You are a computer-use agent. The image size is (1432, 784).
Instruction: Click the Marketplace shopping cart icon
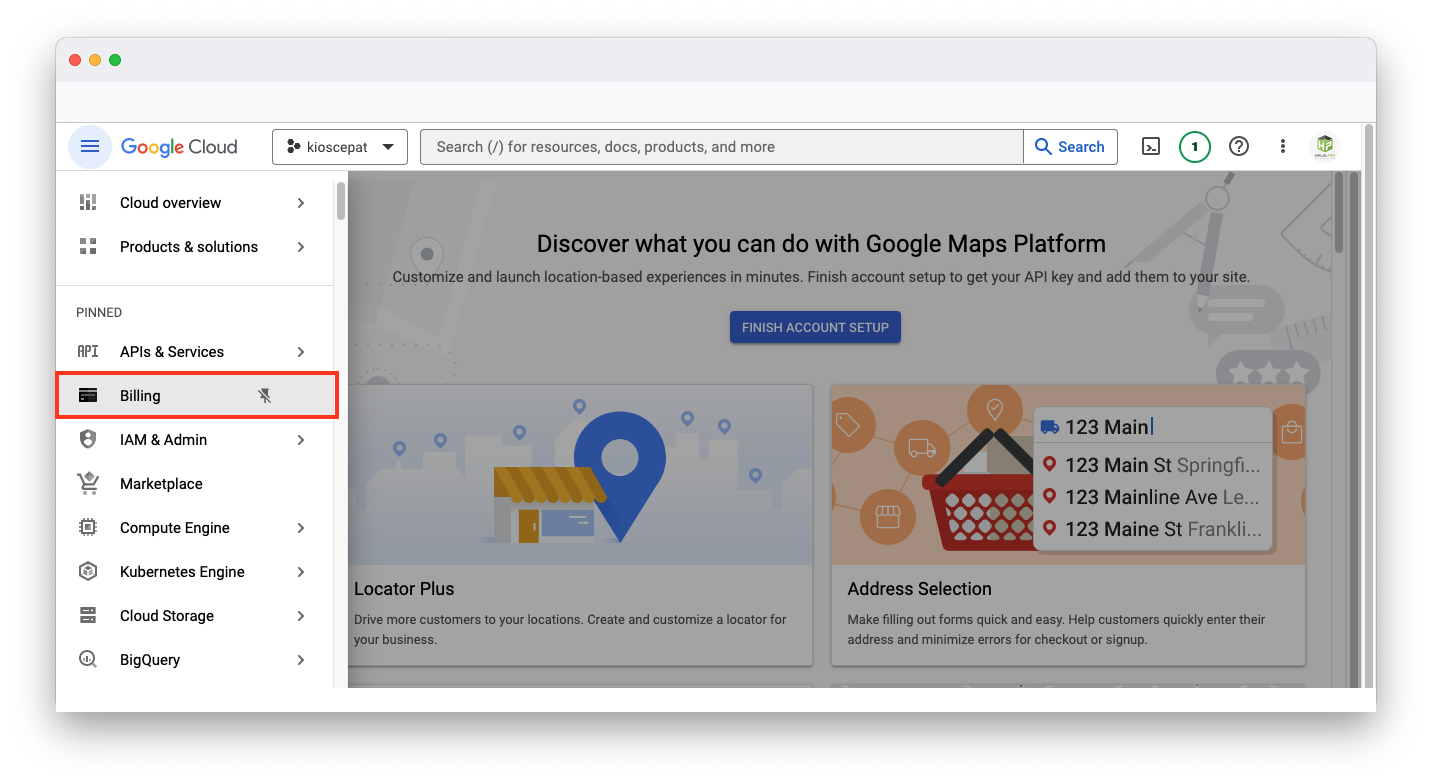click(88, 484)
